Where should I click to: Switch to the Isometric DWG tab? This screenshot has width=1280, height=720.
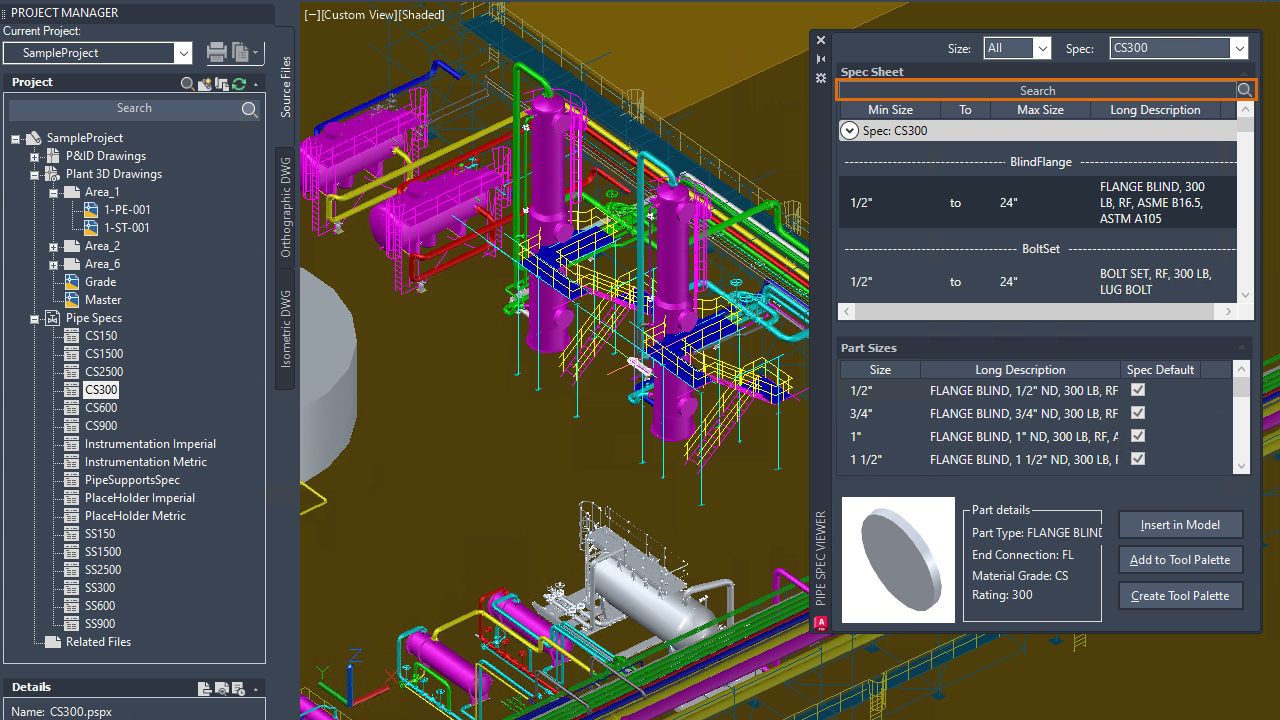tap(285, 329)
